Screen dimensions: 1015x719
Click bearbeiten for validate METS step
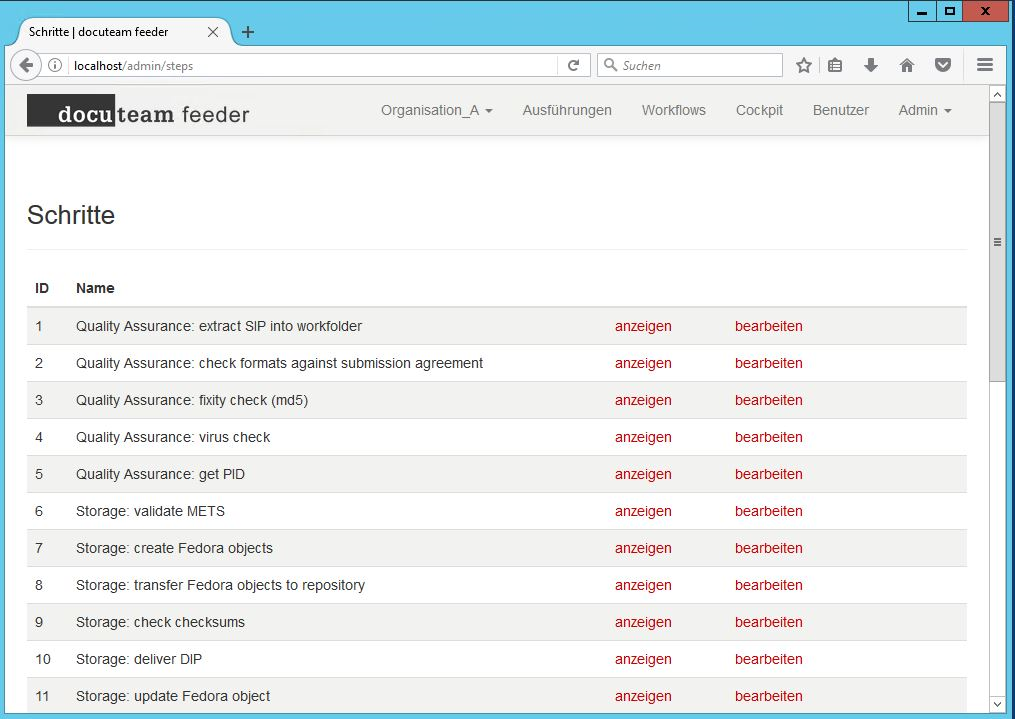tap(768, 511)
